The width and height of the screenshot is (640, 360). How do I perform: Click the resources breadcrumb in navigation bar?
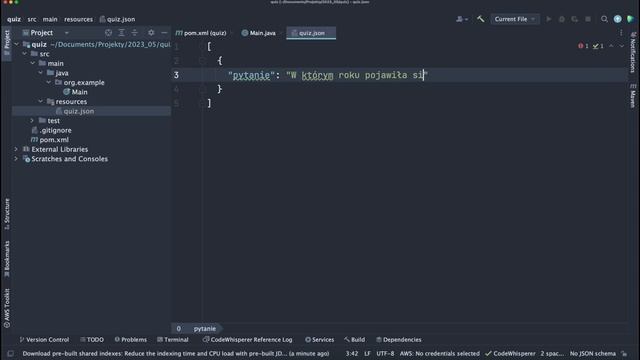click(78, 19)
